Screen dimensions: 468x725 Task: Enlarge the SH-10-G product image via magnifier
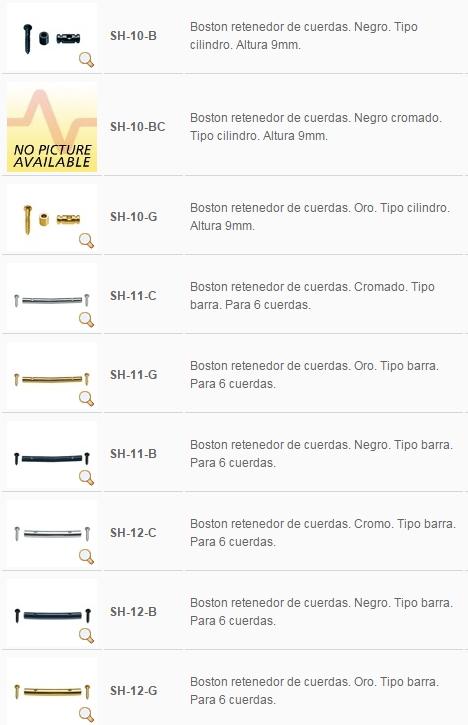pos(86,241)
